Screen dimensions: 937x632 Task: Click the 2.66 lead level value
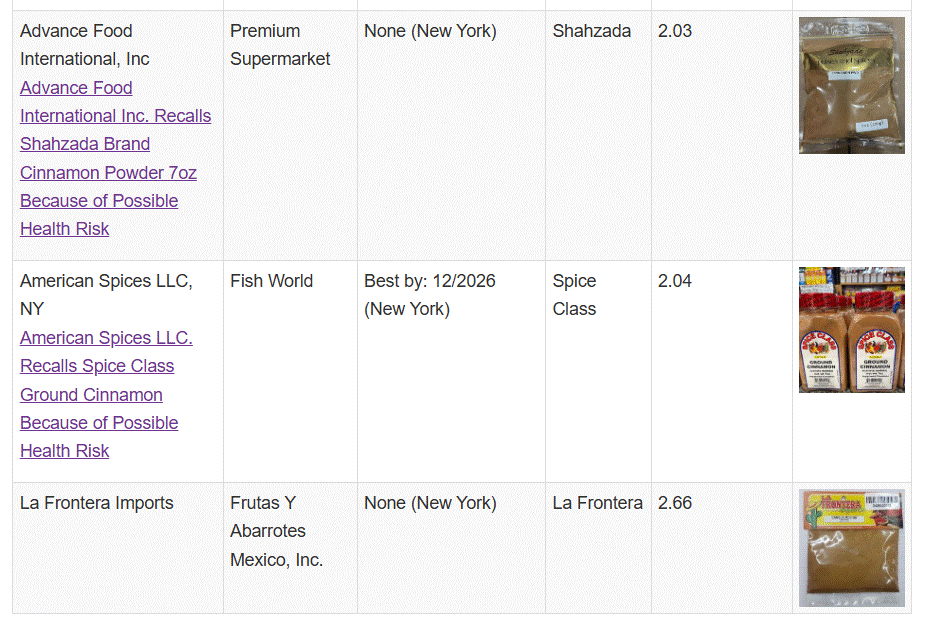(674, 503)
